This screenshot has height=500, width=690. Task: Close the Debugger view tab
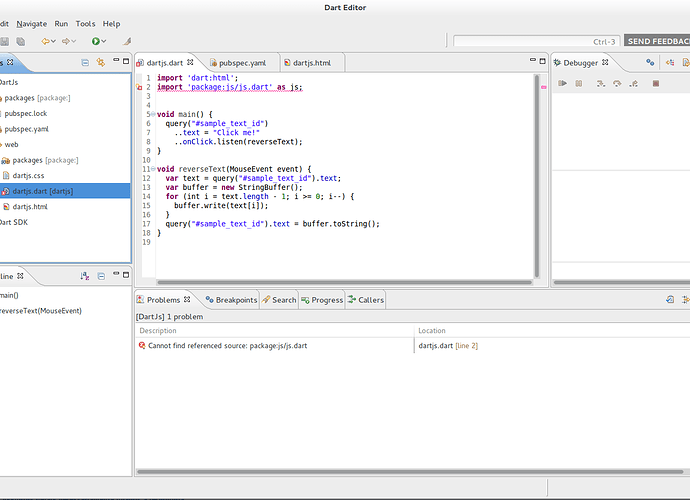click(606, 62)
